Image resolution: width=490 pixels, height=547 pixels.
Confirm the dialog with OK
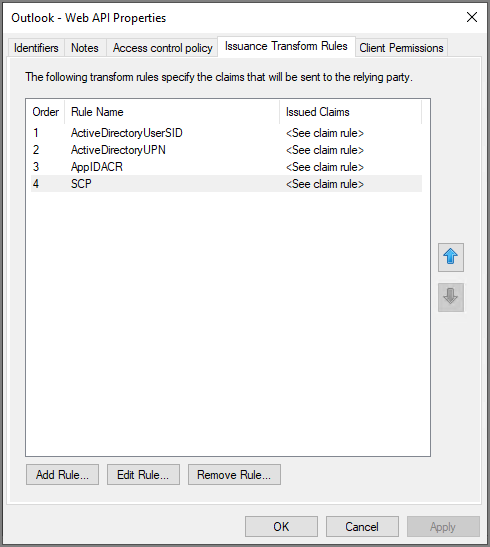[281, 526]
